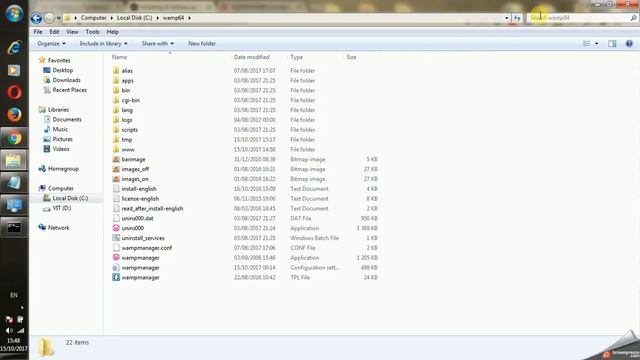
Task: Toggle the preview pane button
Action: click(x=612, y=44)
